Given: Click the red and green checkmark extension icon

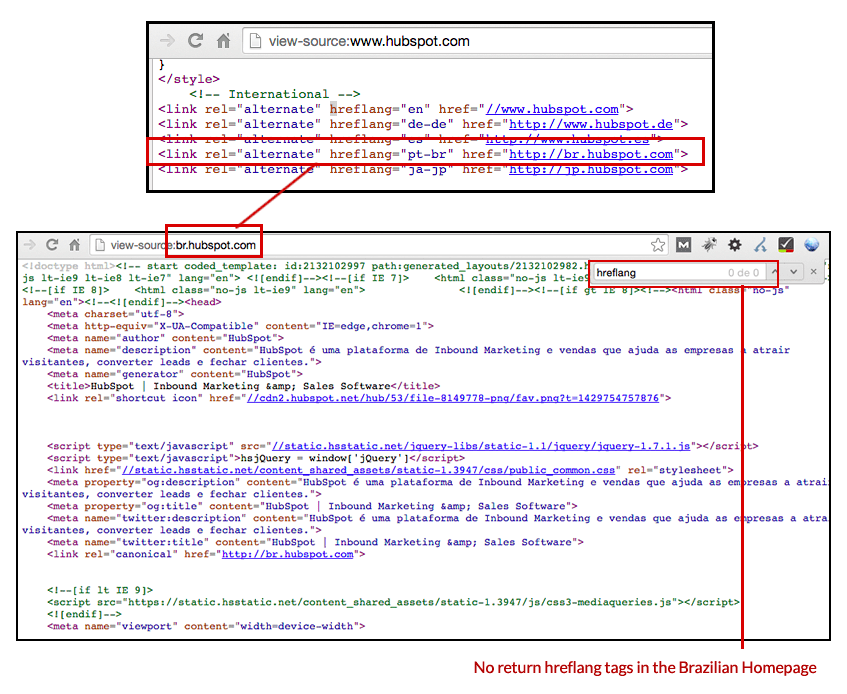Looking at the screenshot, I should [x=785, y=245].
